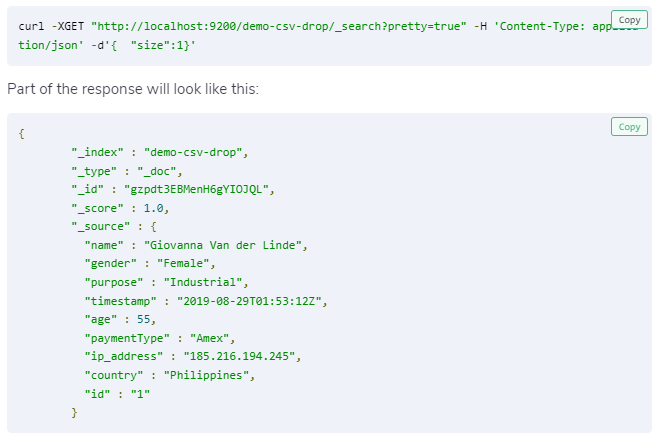Click the "_source" key line

(x=113, y=227)
